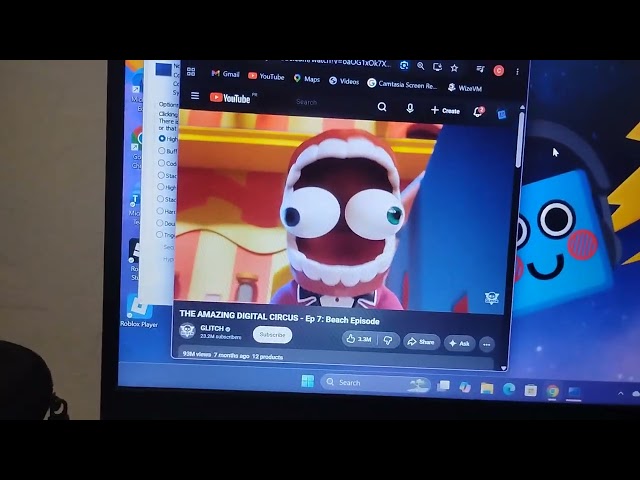Select the 'Dou' radio option in dialog
This screenshot has height=480, width=640.
coord(160,223)
